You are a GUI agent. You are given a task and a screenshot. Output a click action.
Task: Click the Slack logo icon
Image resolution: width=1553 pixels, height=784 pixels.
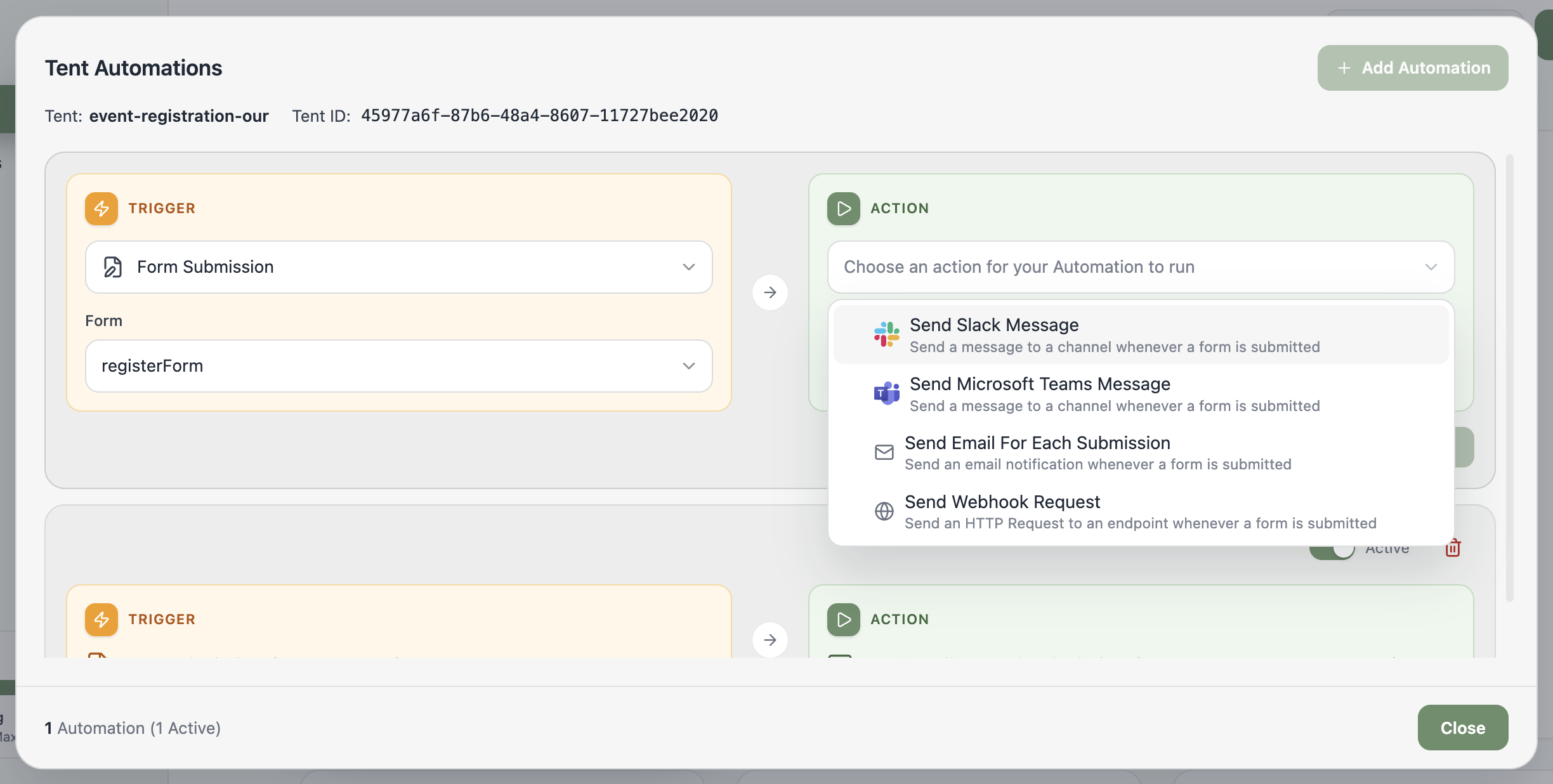click(x=886, y=334)
